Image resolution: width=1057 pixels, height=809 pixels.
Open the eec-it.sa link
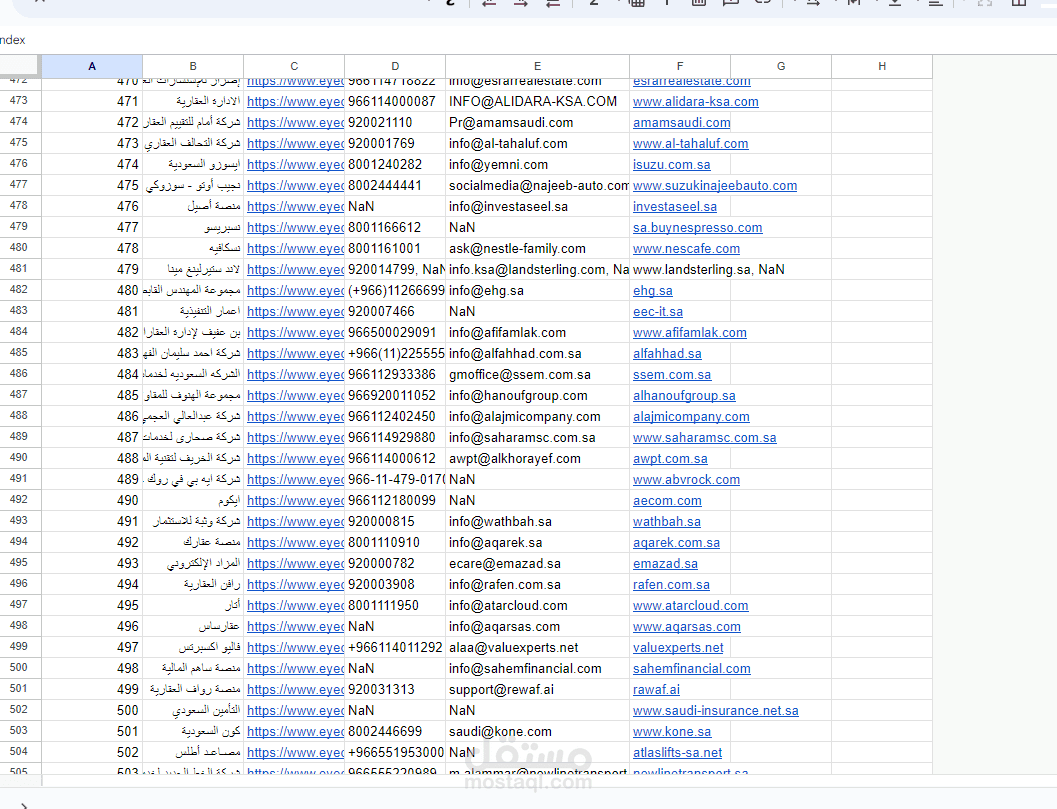[658, 311]
